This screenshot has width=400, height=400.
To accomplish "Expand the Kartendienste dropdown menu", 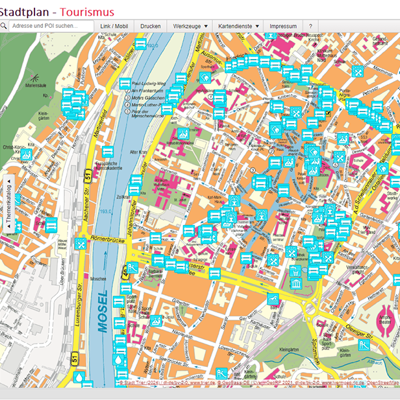I will (x=238, y=26).
